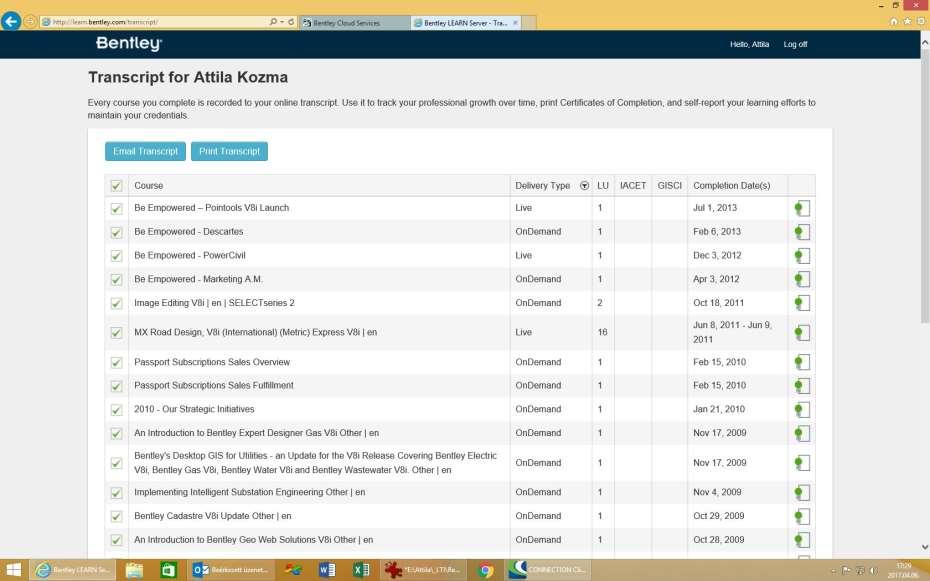
Task: Click the taskbar clock showing date and time
Action: coord(903,570)
